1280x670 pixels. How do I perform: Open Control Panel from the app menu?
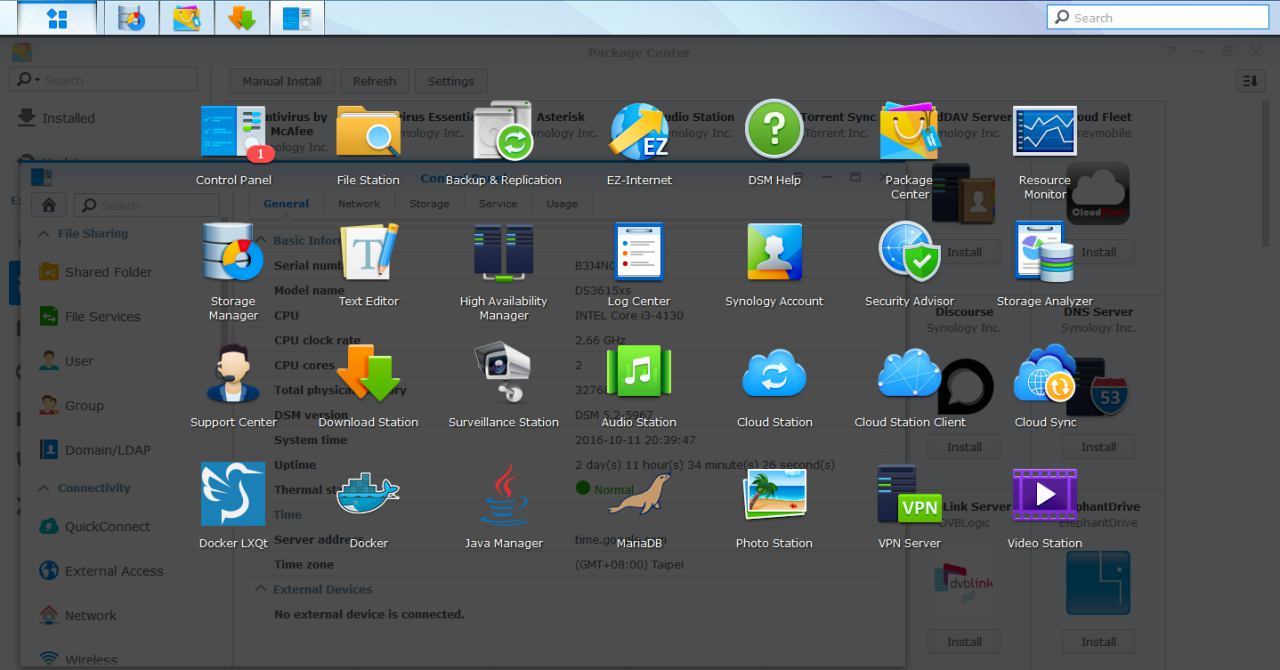pos(233,132)
